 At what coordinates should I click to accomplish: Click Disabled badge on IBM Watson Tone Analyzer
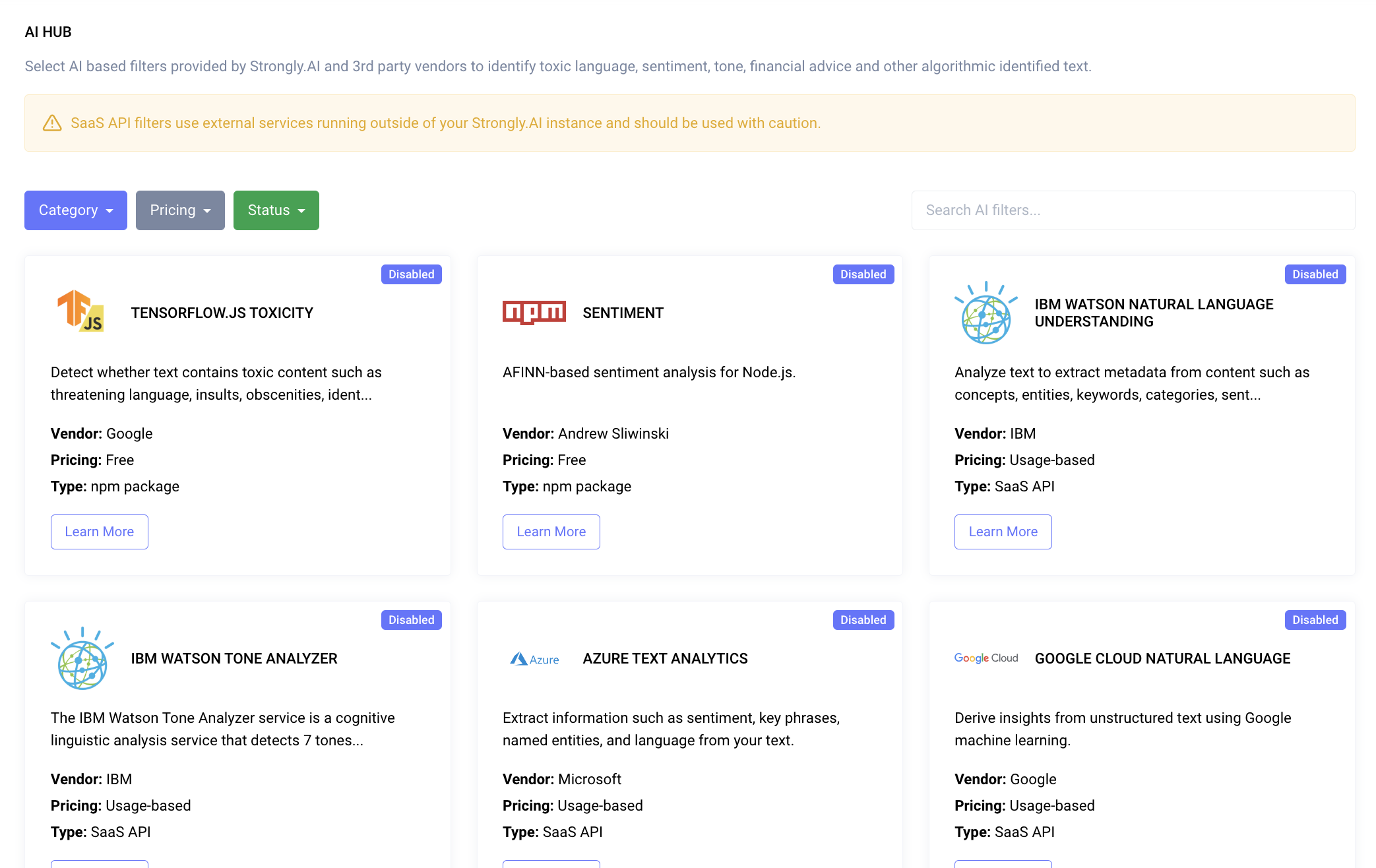(412, 620)
